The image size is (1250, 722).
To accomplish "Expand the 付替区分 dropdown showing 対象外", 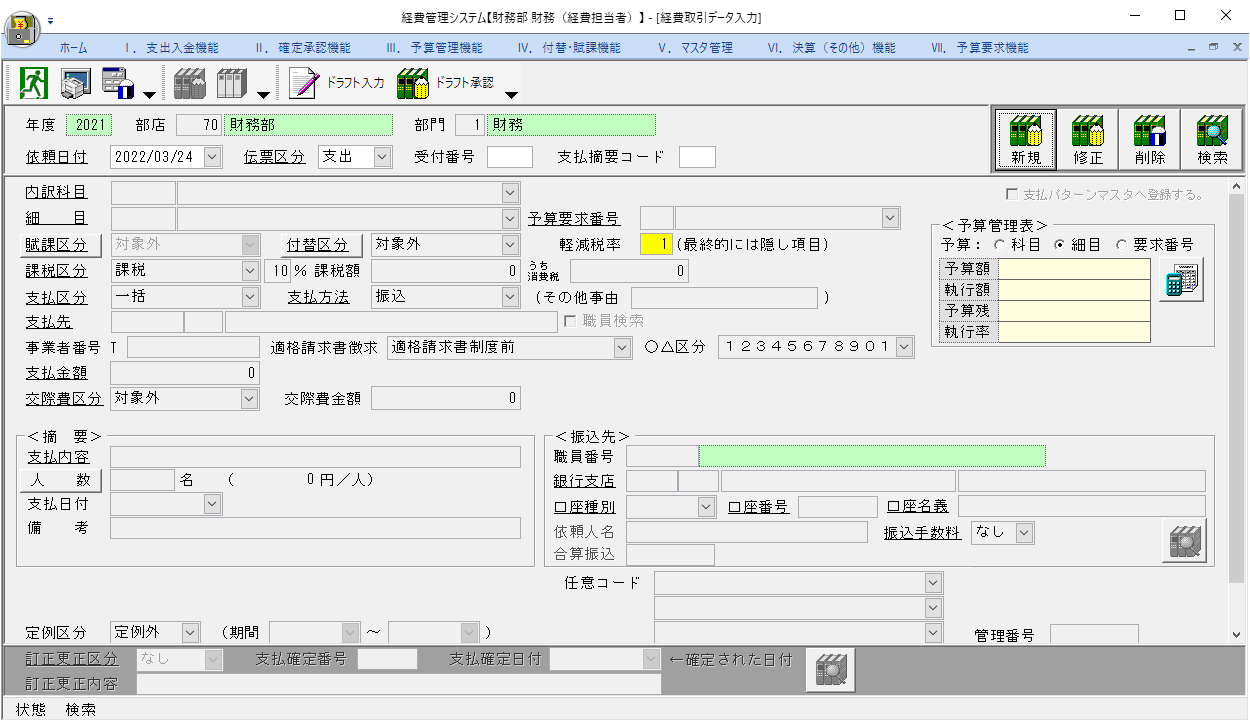I will point(510,244).
